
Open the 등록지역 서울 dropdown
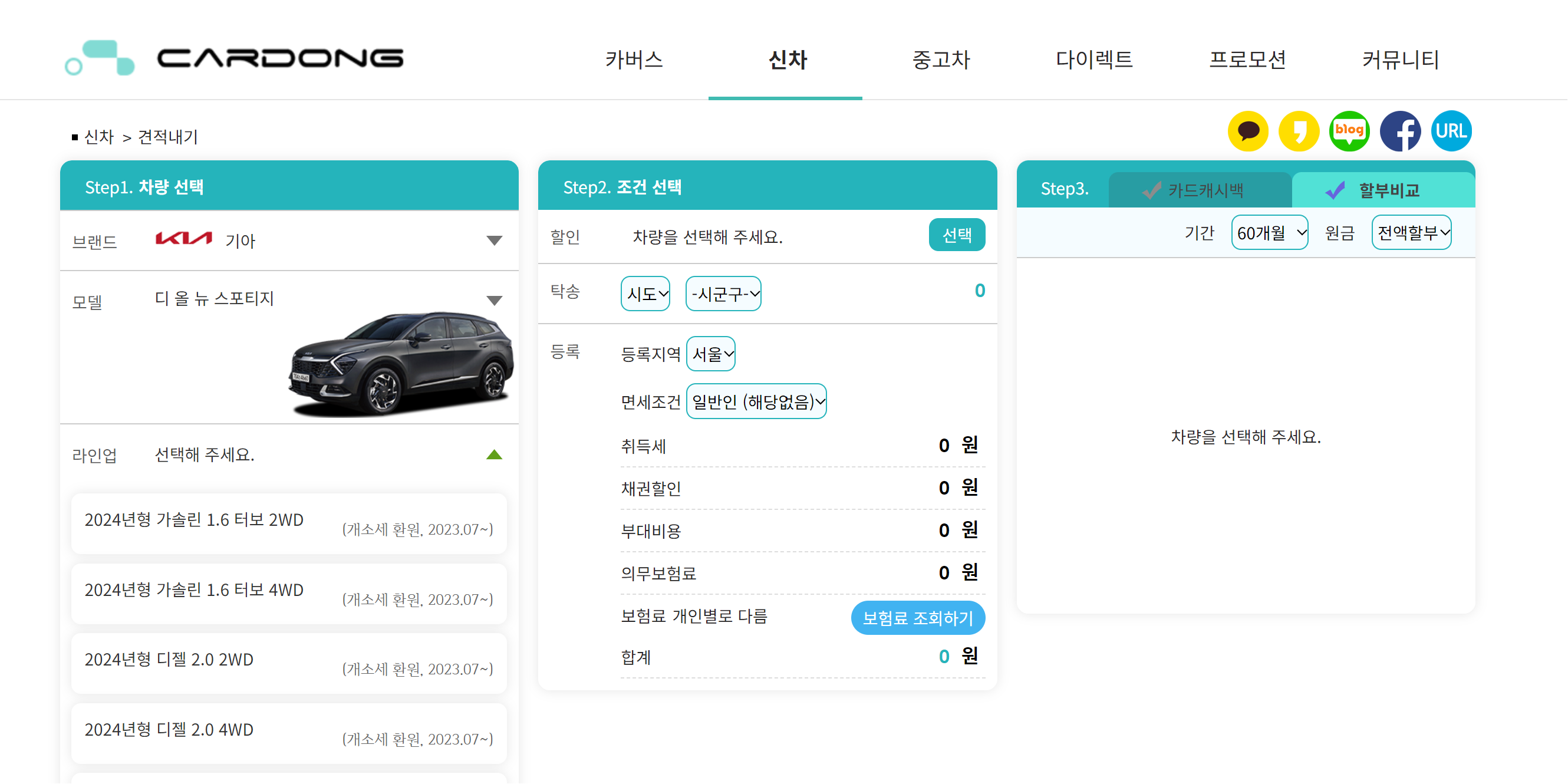[x=710, y=354]
